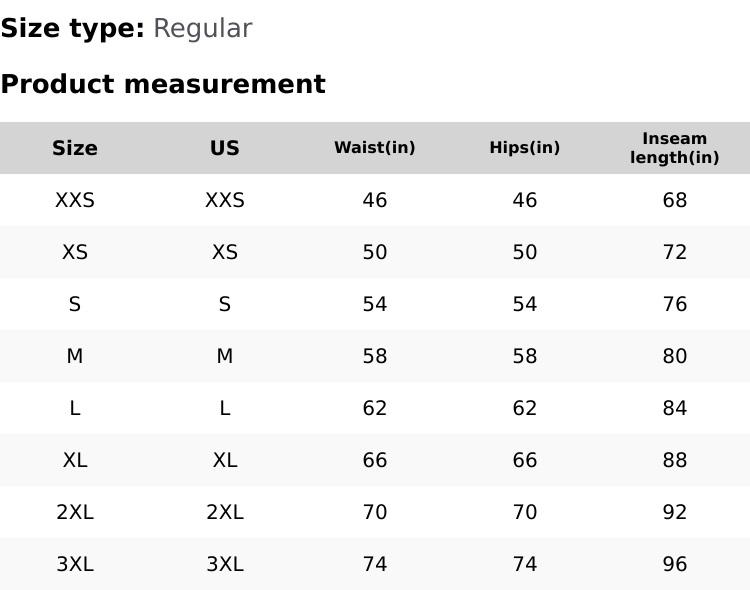Click 2XL in the Size column
750x590 pixels.
75,512
